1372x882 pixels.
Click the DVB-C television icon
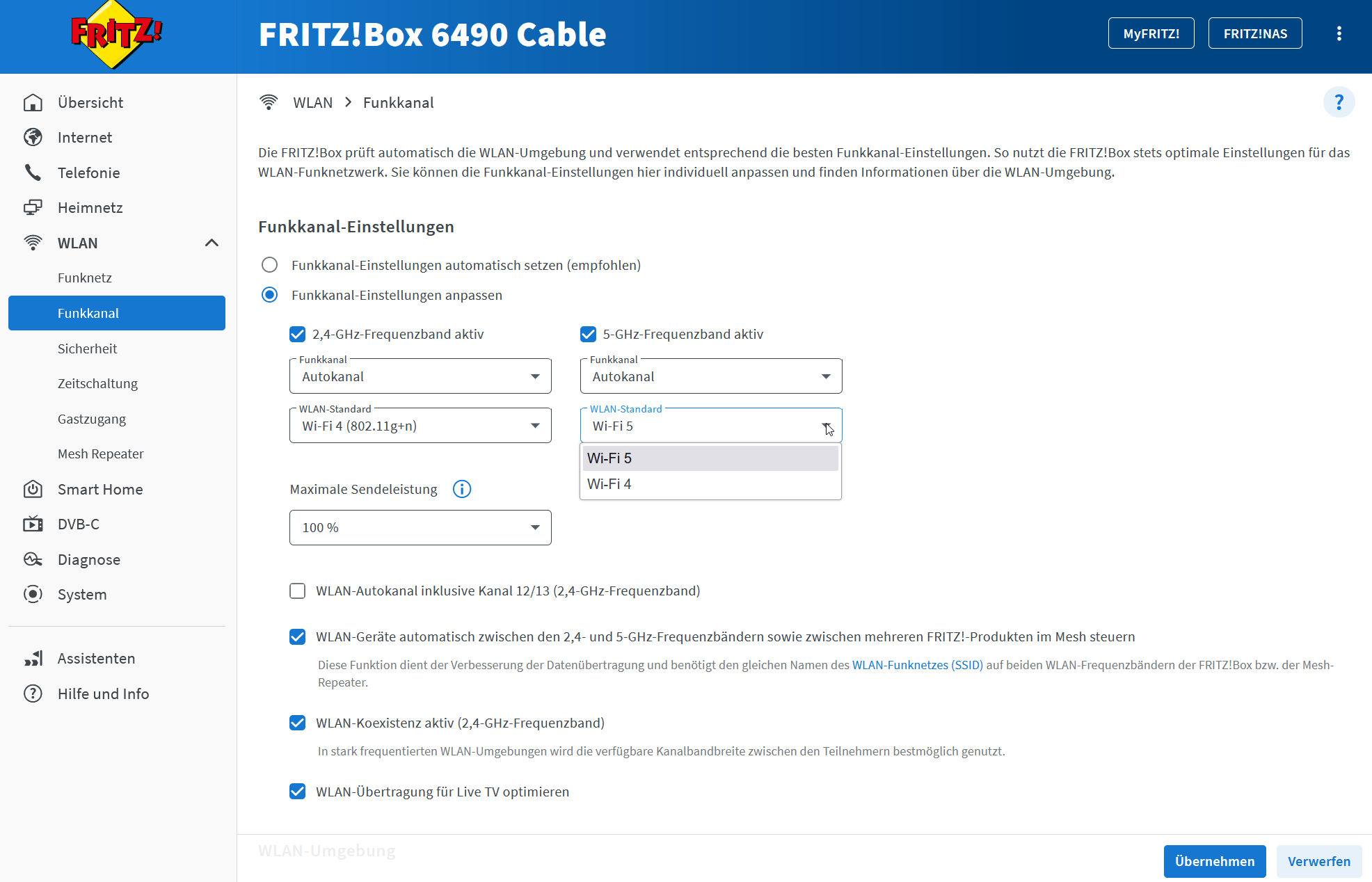[x=33, y=524]
